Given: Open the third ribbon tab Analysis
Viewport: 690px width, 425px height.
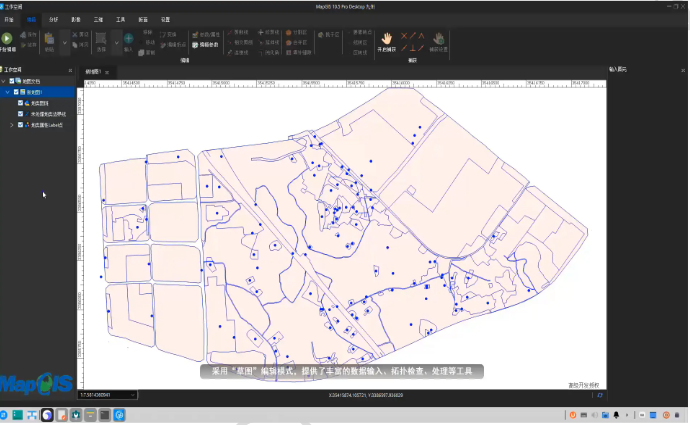Looking at the screenshot, I should pyautogui.click(x=54, y=20).
